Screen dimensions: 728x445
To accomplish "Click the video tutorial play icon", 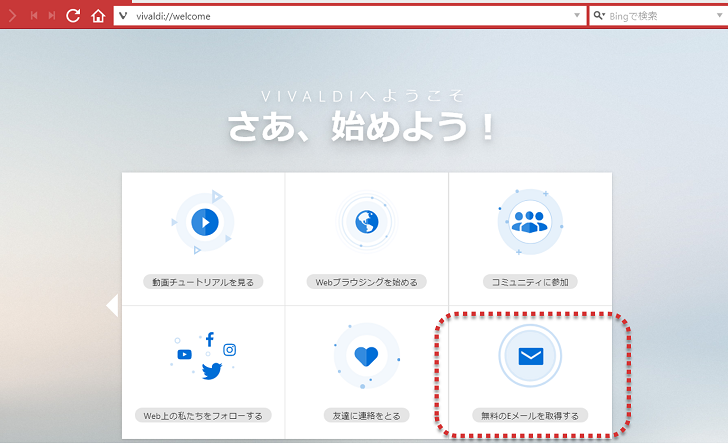I will coord(205,222).
